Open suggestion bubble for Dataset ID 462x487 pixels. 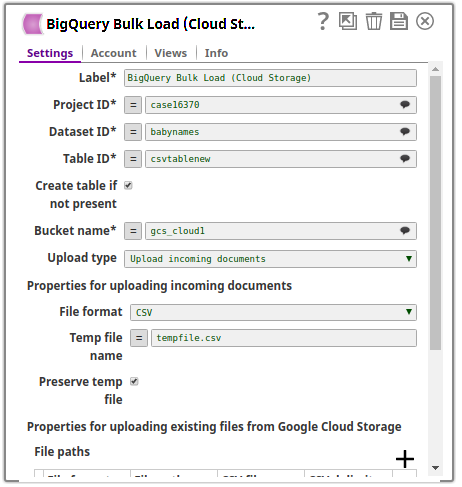405,132
